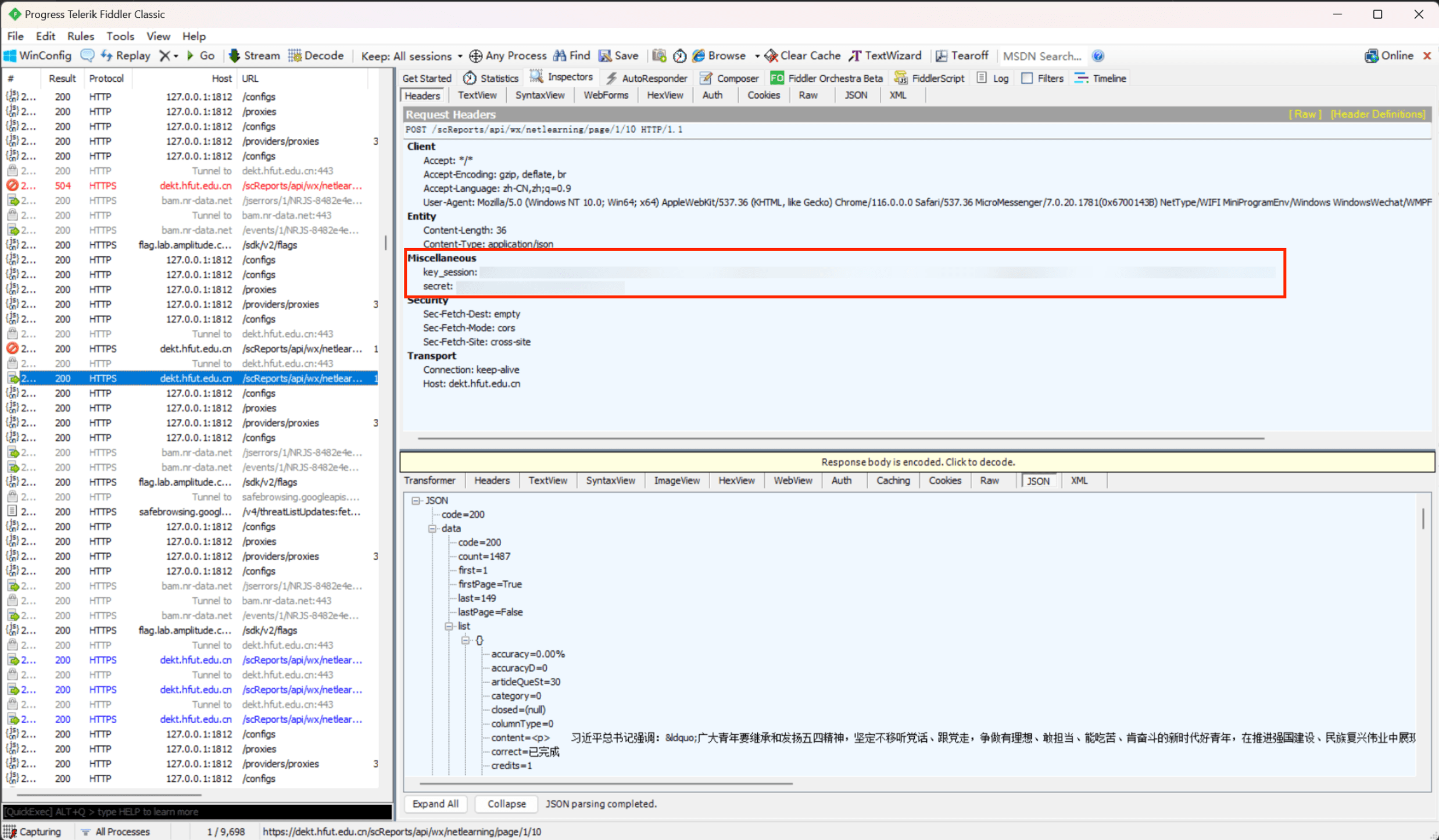The width and height of the screenshot is (1439, 840).
Task: Click the Clear Cache icon
Action: point(771,56)
